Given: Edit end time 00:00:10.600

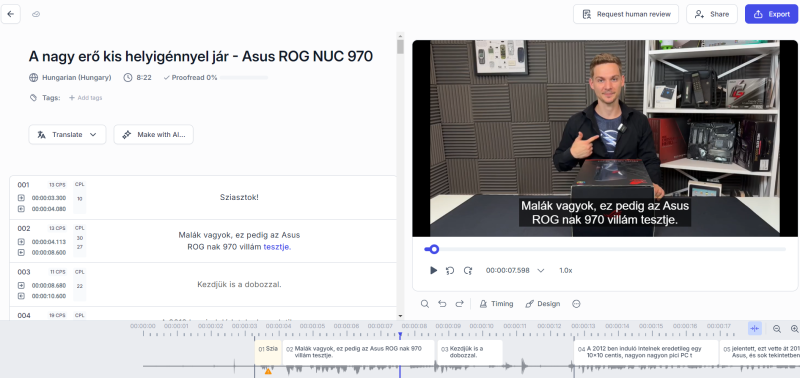Looking at the screenshot, I should [x=49, y=296].
